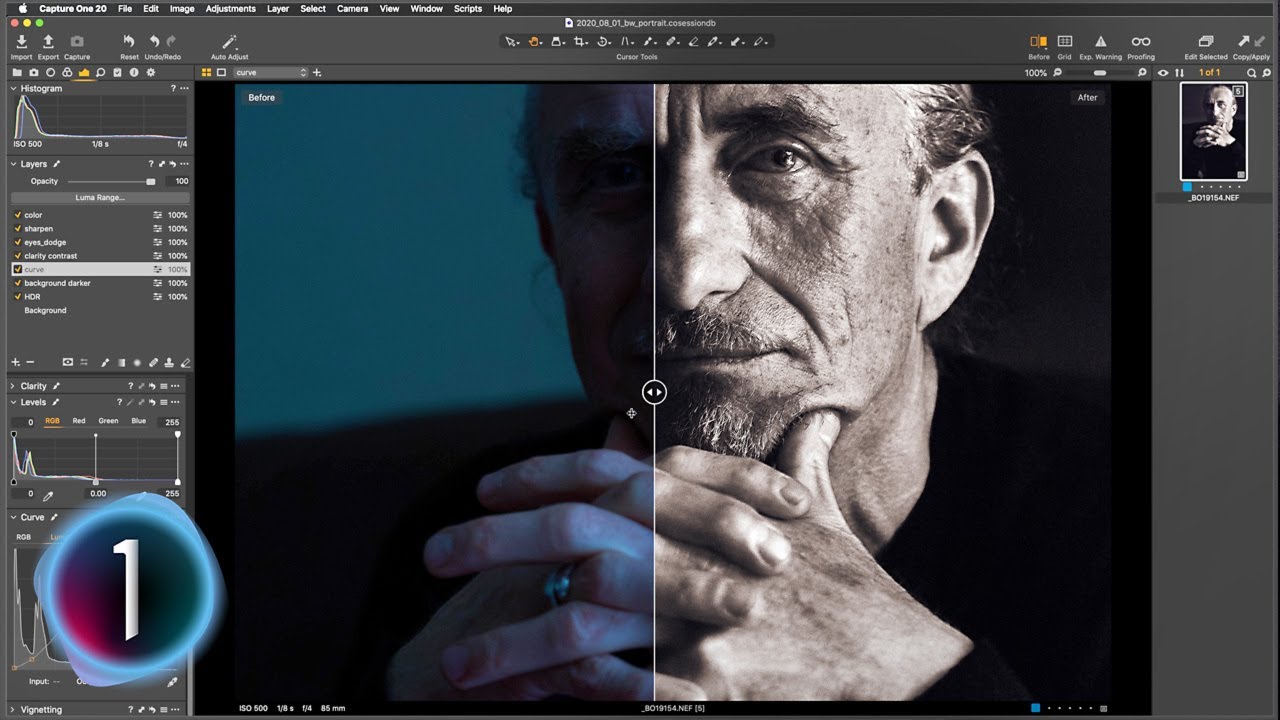Disable the eyes_dodge layer checkbox
Image resolution: width=1280 pixels, height=720 pixels.
(18, 242)
